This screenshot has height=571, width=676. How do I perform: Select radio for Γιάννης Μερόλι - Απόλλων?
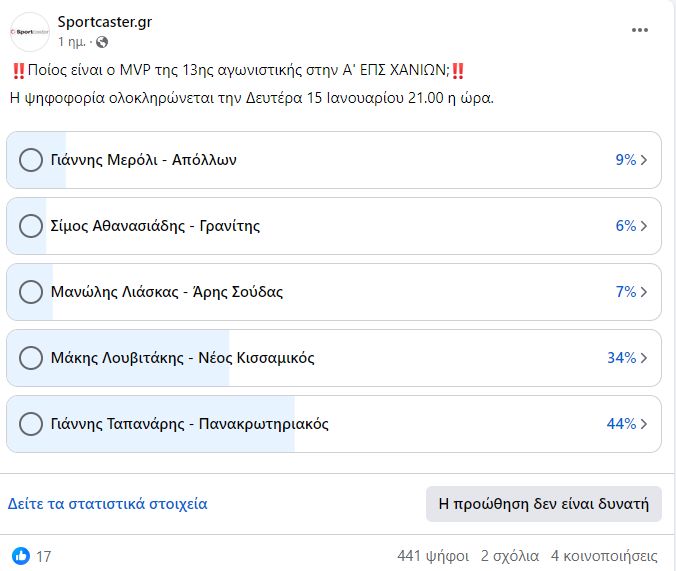pos(31,160)
